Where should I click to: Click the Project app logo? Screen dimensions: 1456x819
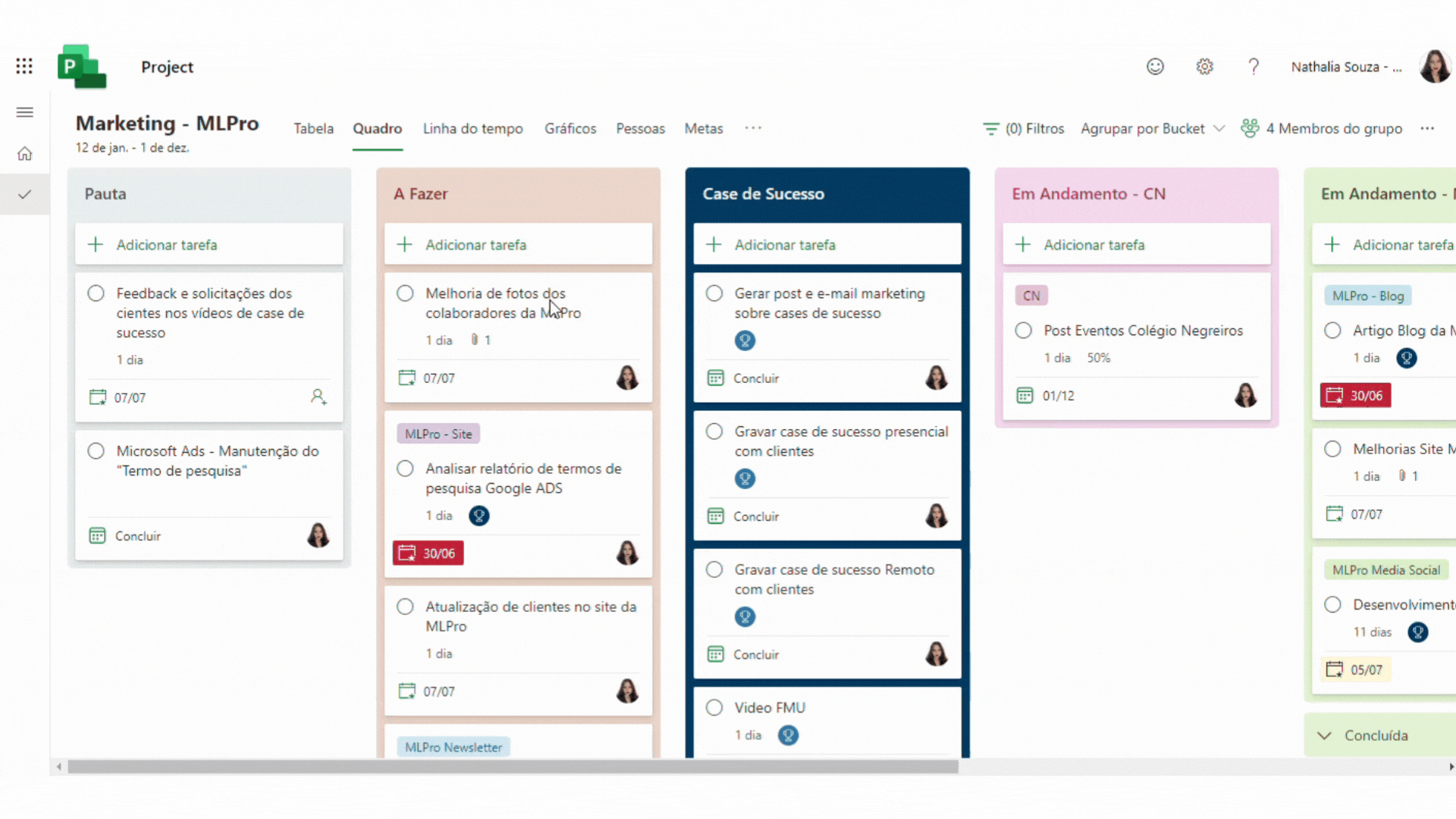(x=82, y=67)
